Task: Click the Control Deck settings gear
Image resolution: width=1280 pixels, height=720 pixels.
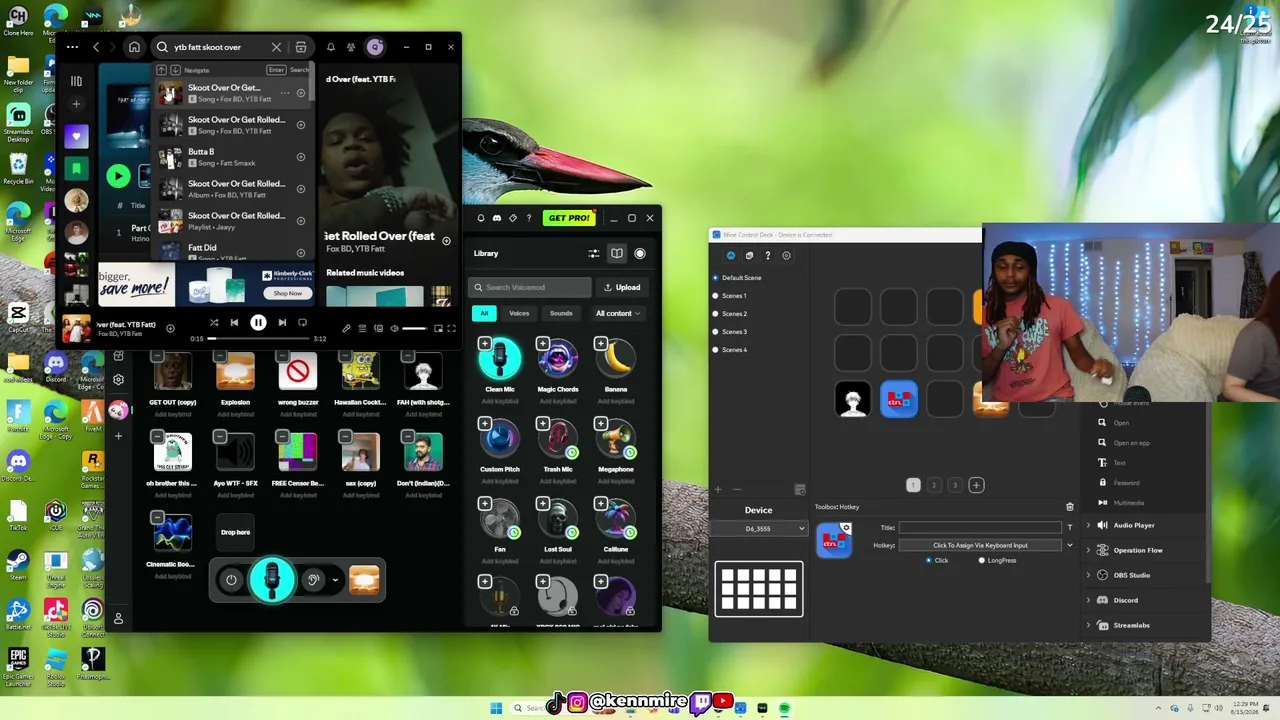Action: click(x=786, y=256)
